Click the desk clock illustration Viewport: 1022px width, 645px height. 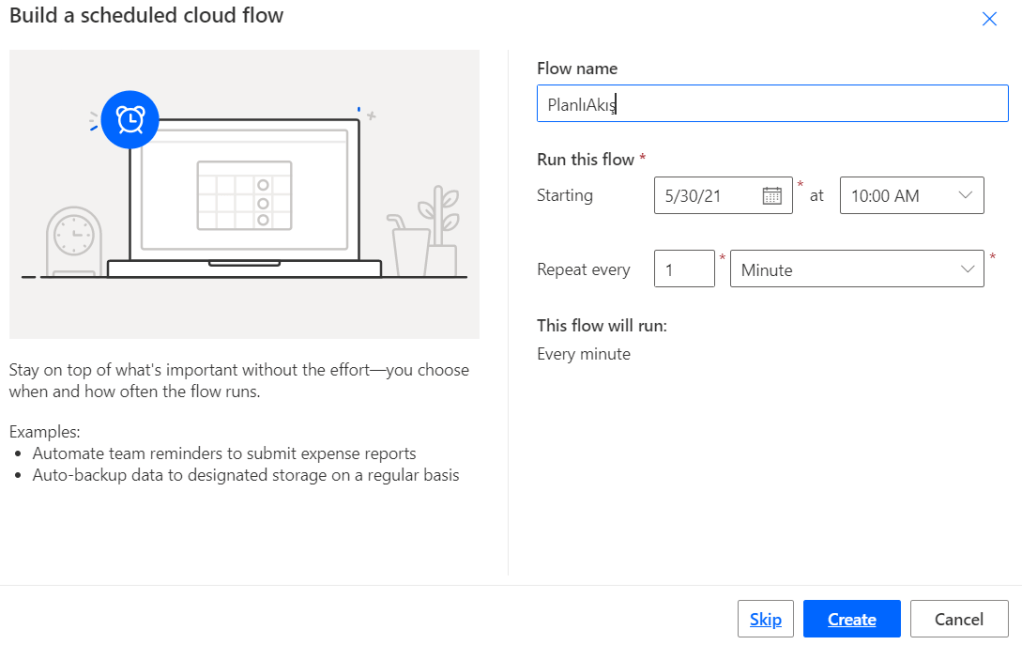[73, 241]
